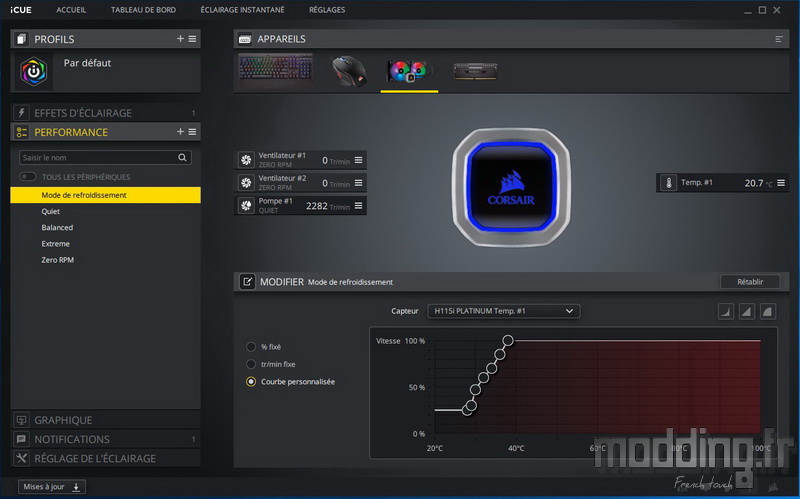Select the Extreme cooling mode
The height and width of the screenshot is (499, 800).
[105, 244]
